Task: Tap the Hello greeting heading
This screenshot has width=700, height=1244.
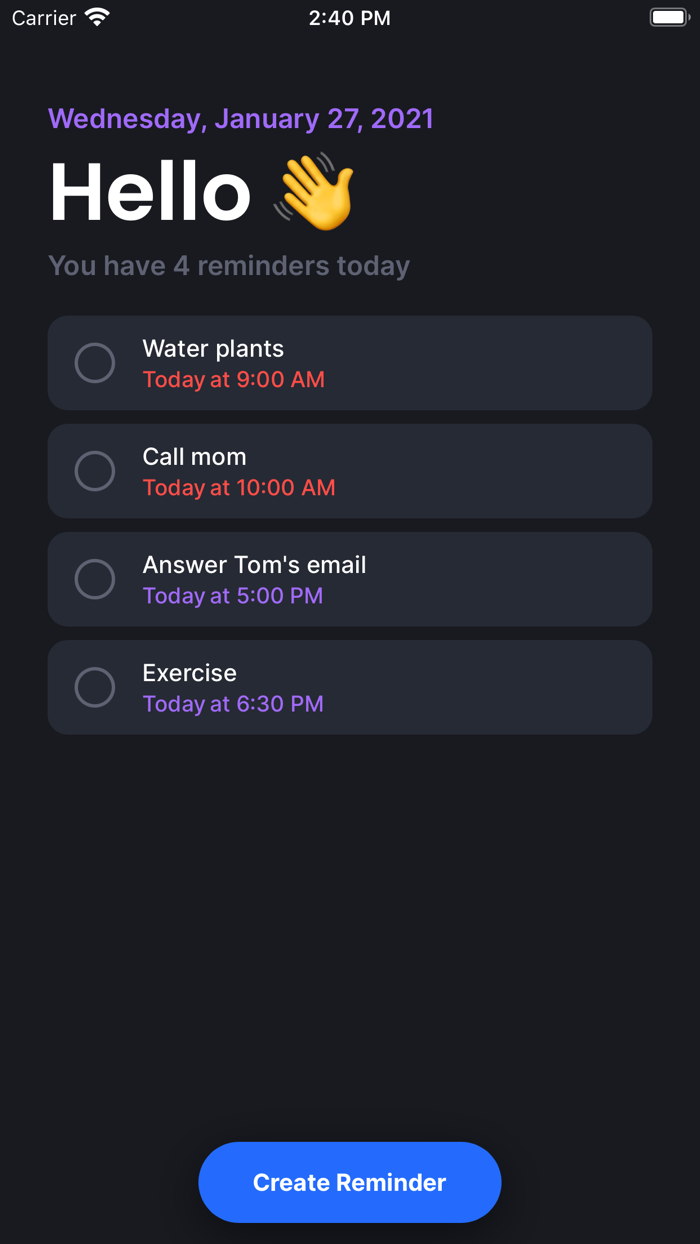Action: point(150,192)
